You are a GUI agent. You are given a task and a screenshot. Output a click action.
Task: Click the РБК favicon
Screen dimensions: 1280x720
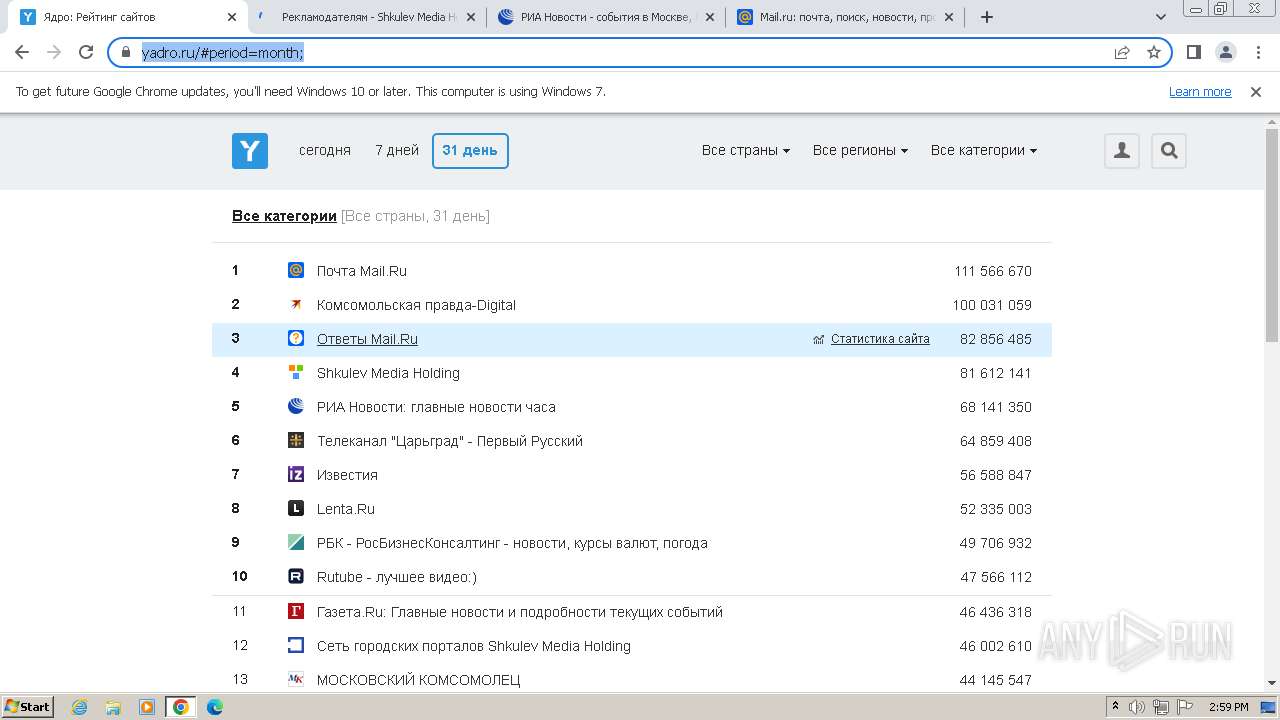coord(296,542)
